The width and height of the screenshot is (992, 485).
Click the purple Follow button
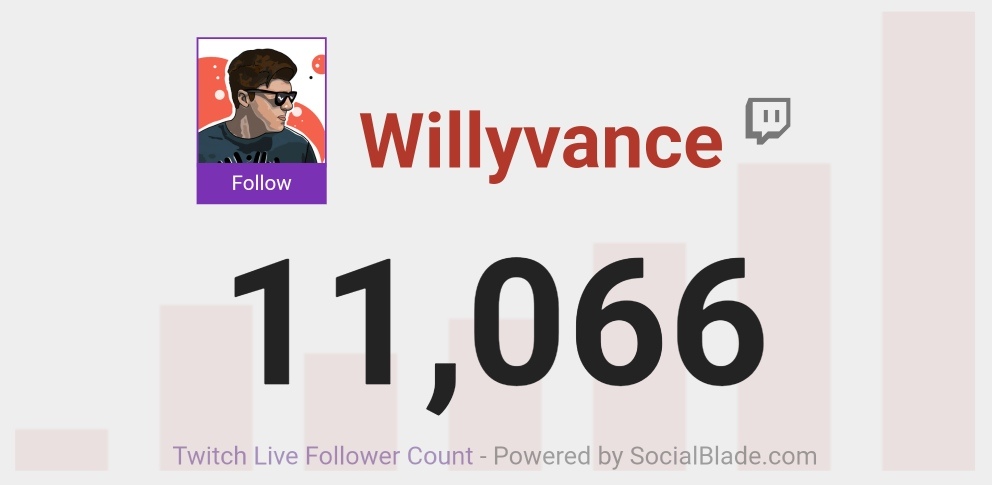point(261,183)
